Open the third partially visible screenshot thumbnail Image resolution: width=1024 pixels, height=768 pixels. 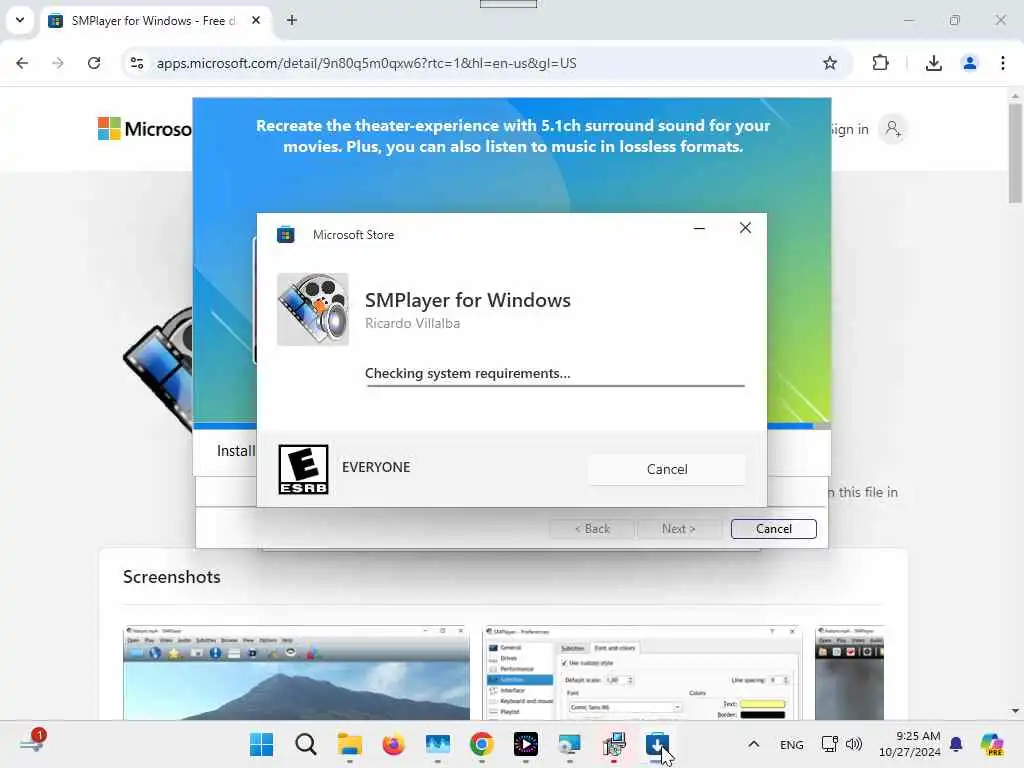coord(850,673)
